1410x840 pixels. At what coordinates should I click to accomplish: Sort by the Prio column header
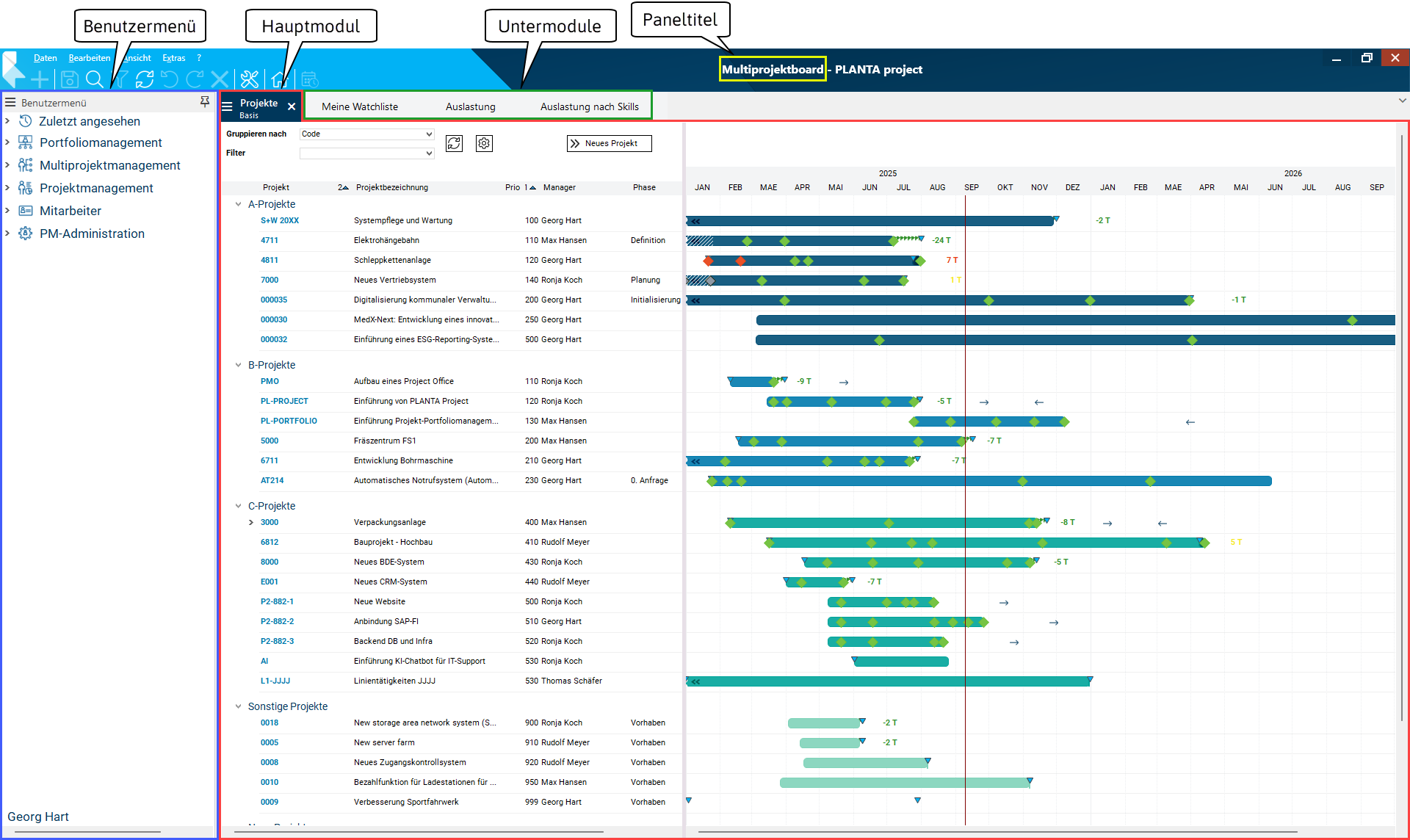(x=513, y=187)
